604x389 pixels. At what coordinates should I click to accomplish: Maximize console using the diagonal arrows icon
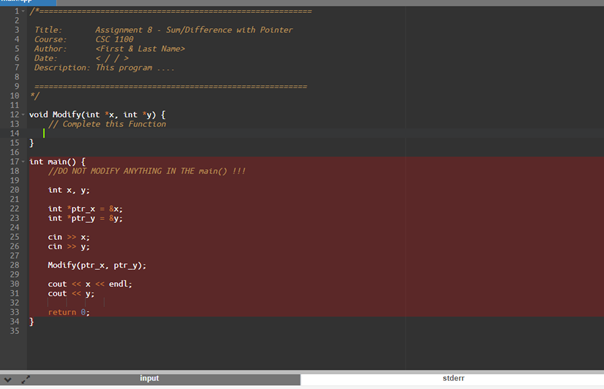(25, 380)
